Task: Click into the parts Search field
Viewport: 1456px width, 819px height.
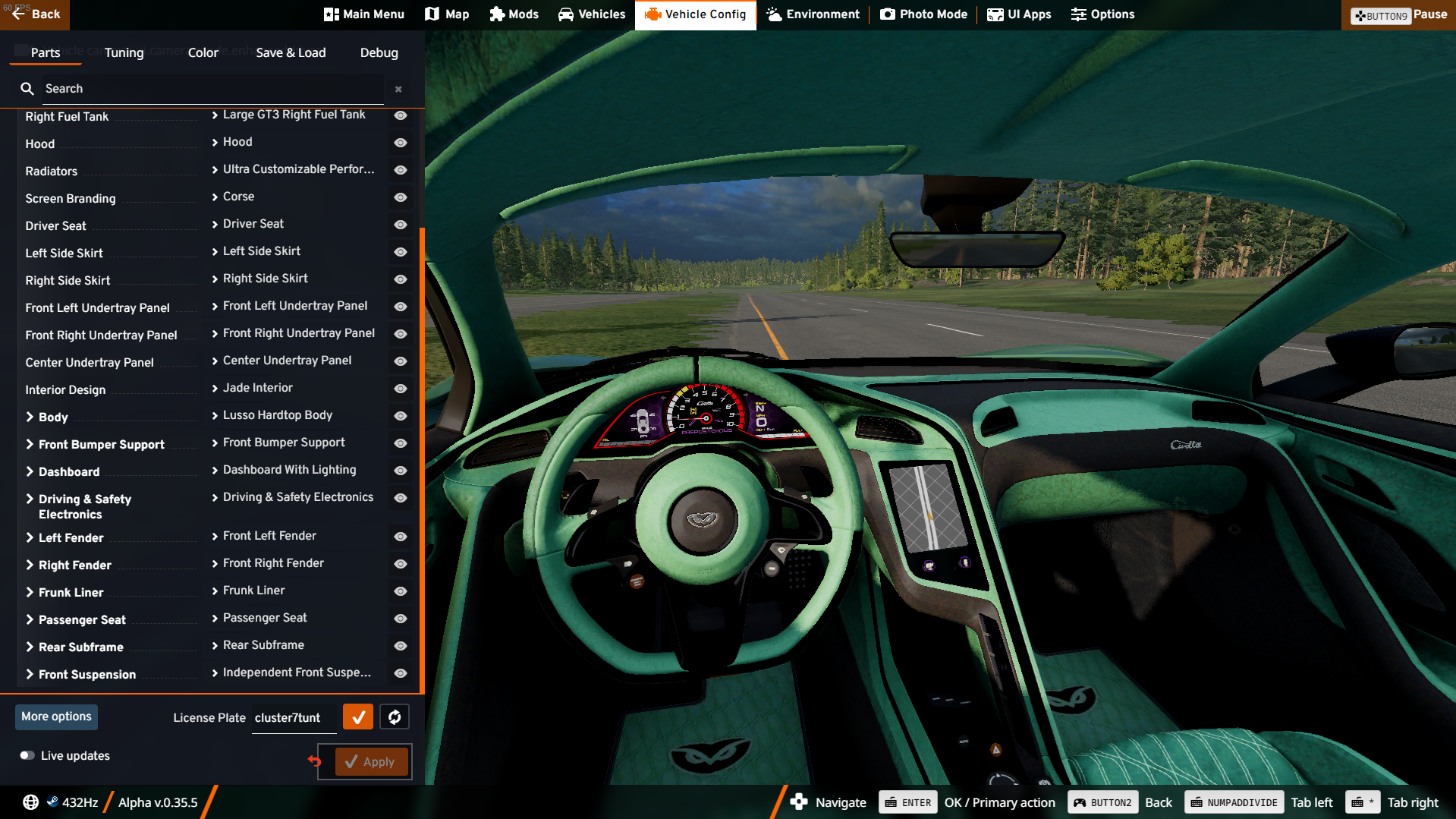Action: point(212,89)
